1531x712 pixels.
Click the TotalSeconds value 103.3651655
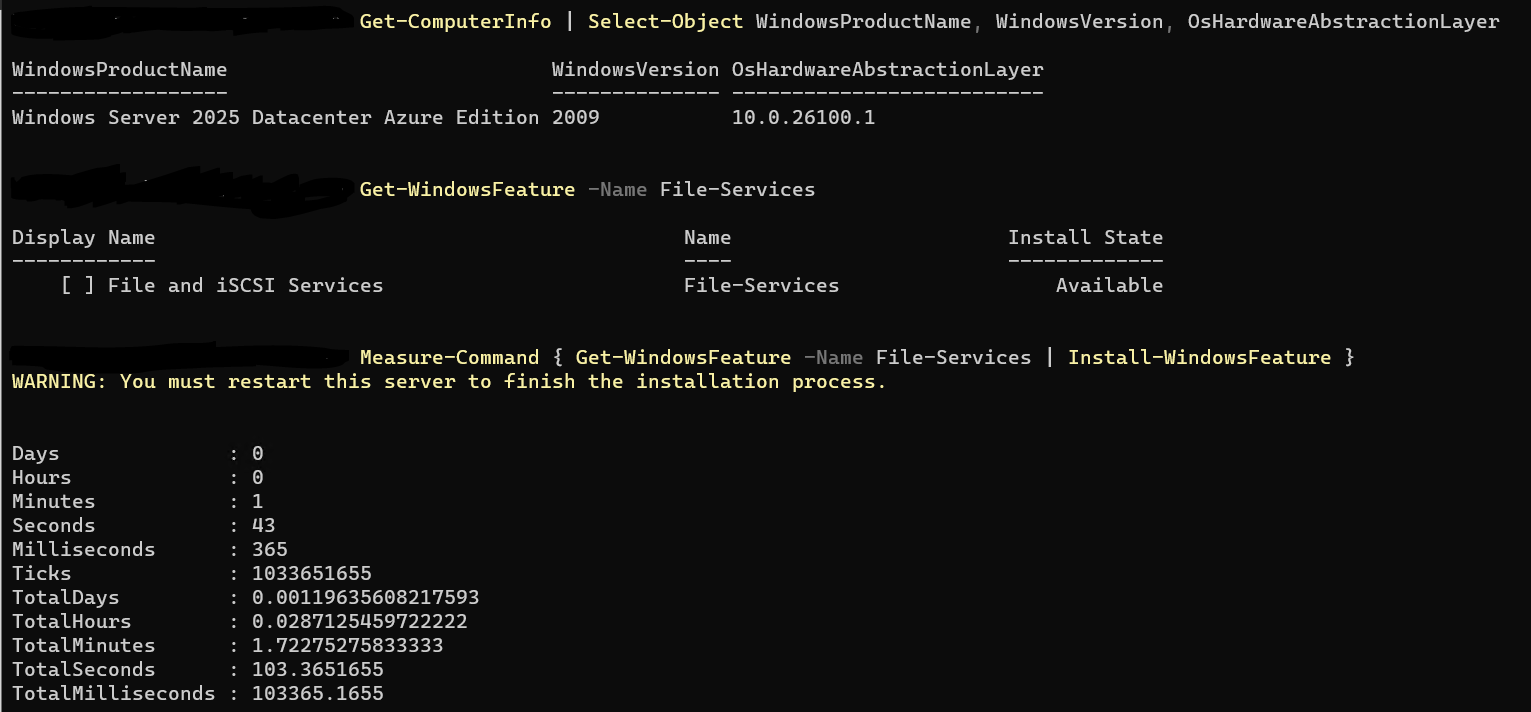tap(317, 669)
